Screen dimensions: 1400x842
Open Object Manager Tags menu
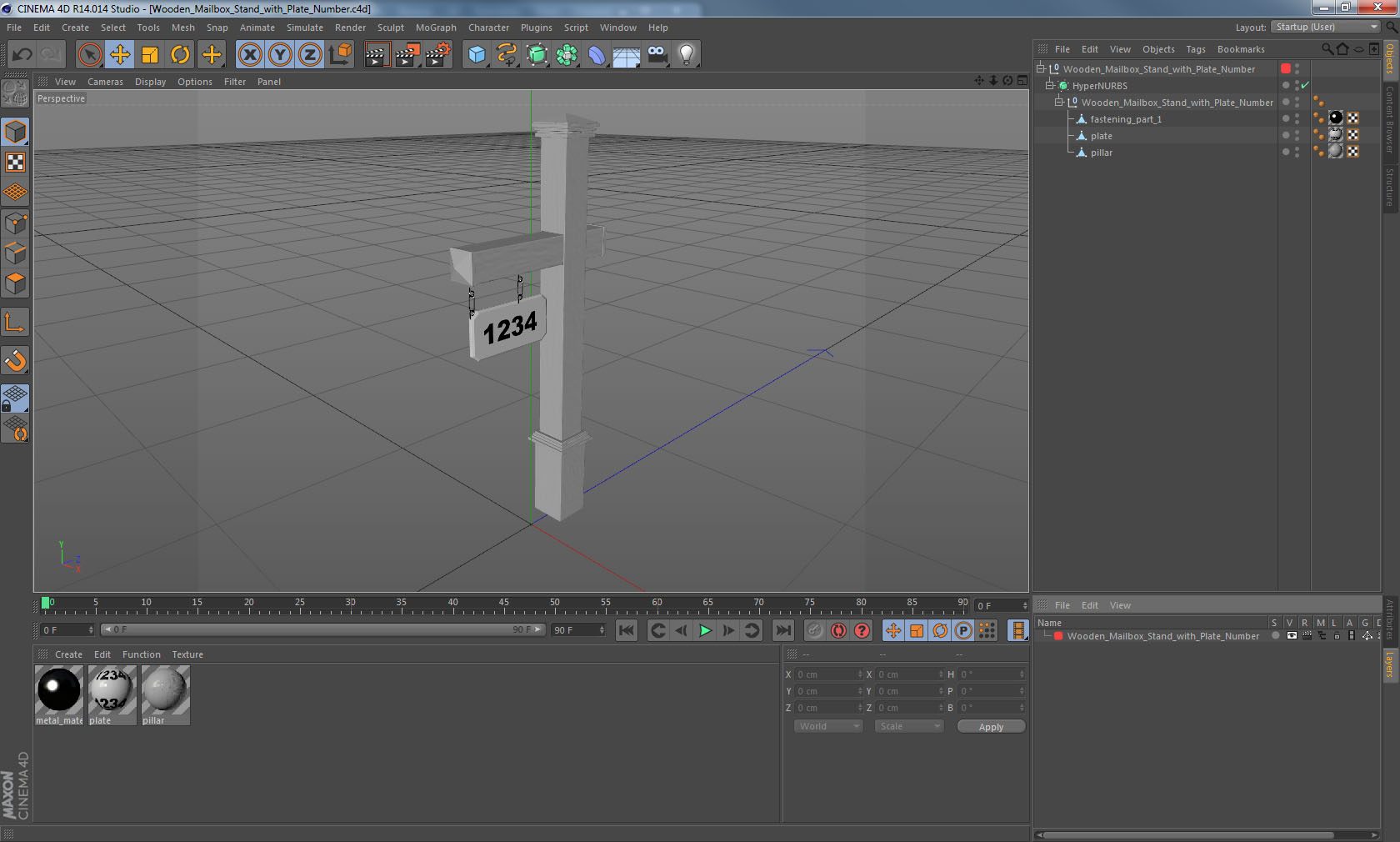1196,49
